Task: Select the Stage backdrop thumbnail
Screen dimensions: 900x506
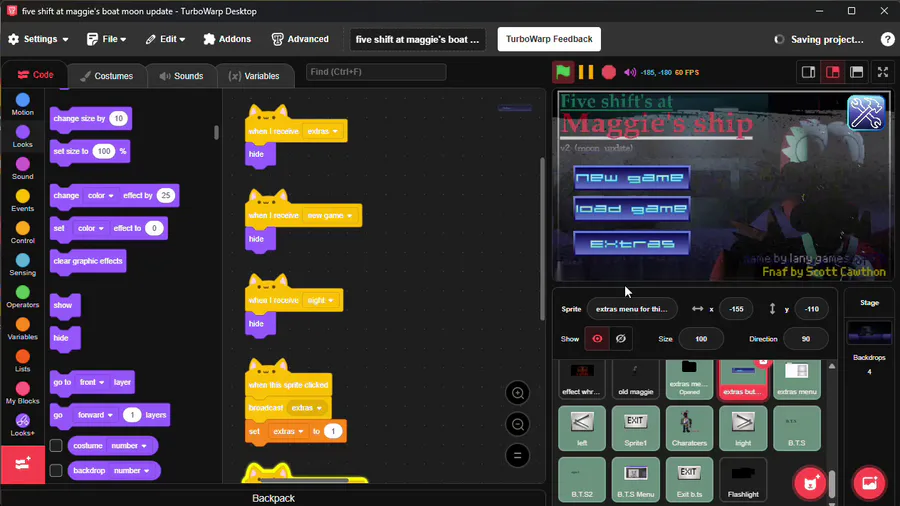Action: (869, 333)
